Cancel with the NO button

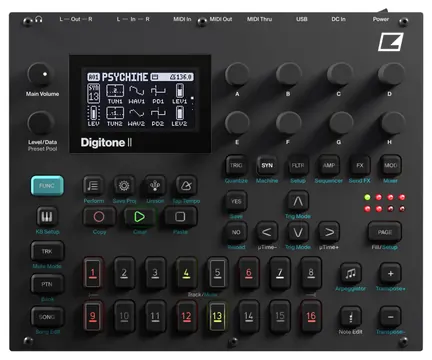tap(236, 232)
